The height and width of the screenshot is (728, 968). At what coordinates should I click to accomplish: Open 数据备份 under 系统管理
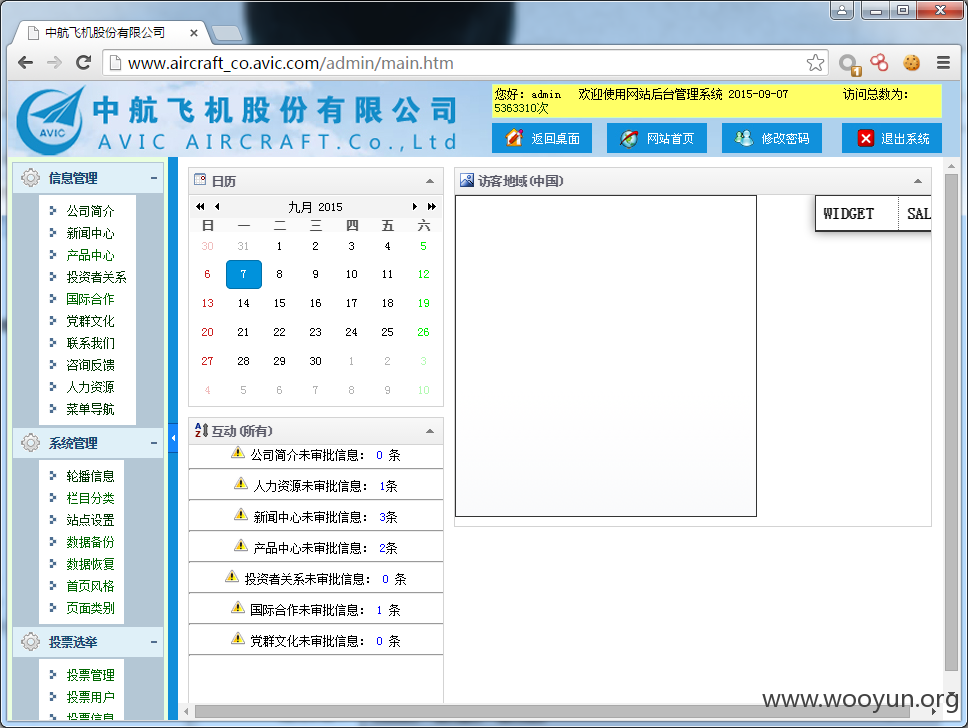90,542
